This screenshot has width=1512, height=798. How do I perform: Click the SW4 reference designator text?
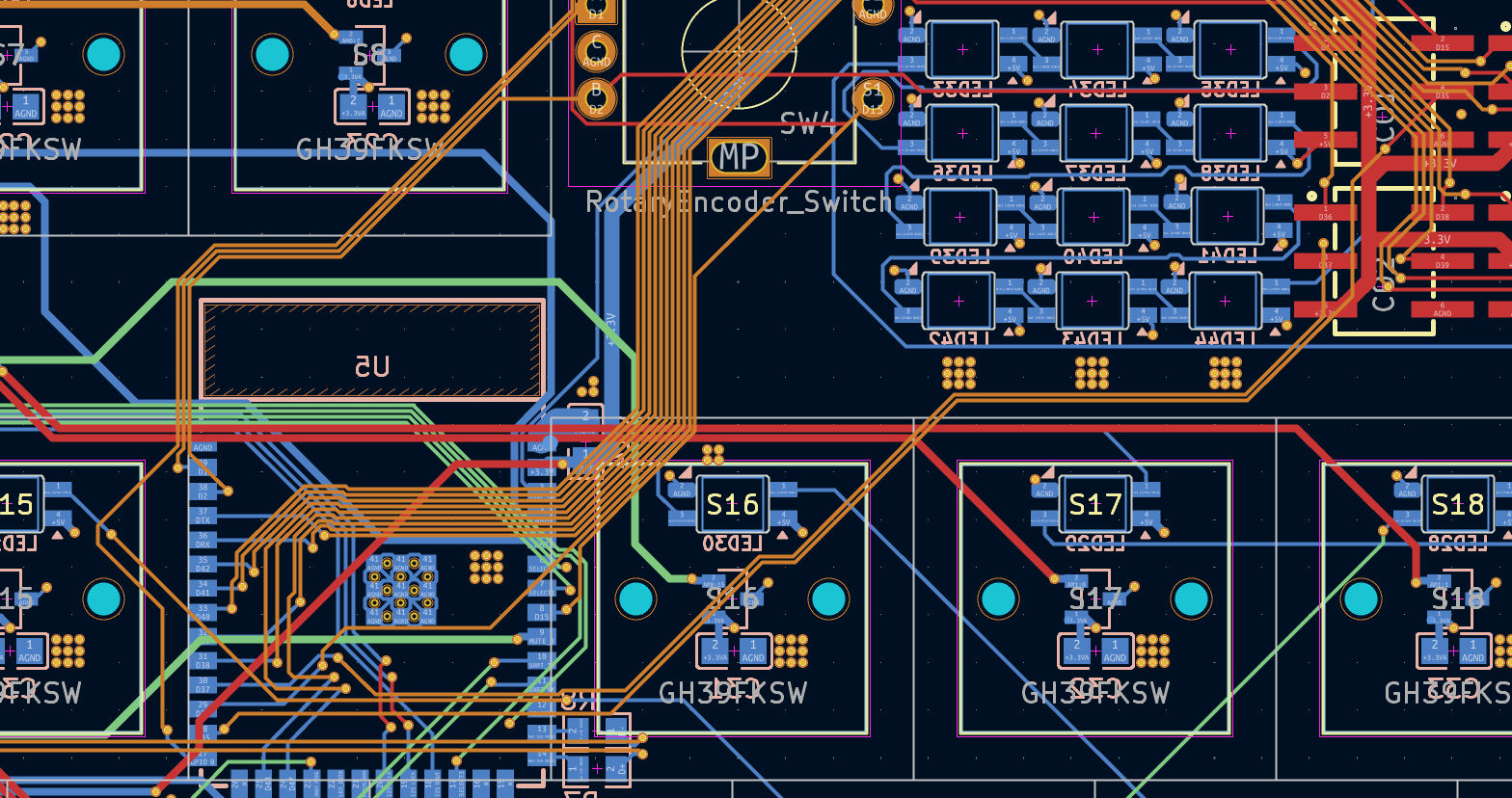pos(810,123)
